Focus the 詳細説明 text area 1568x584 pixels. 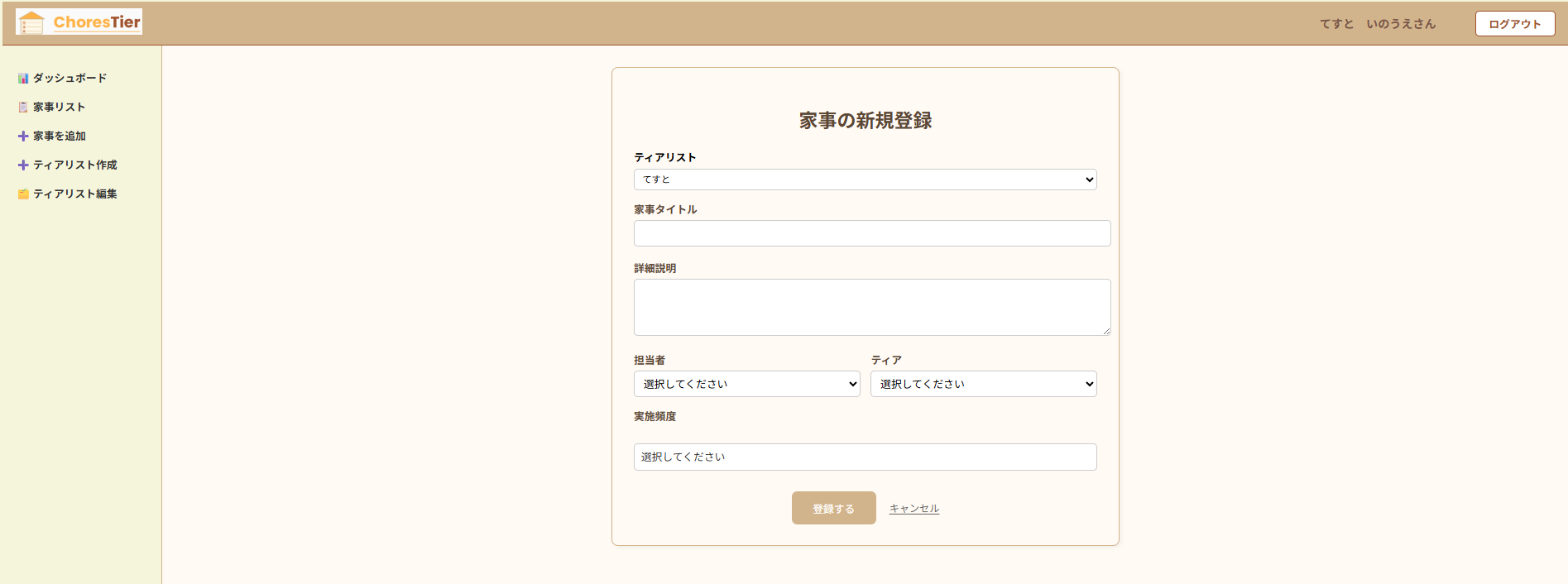point(872,307)
